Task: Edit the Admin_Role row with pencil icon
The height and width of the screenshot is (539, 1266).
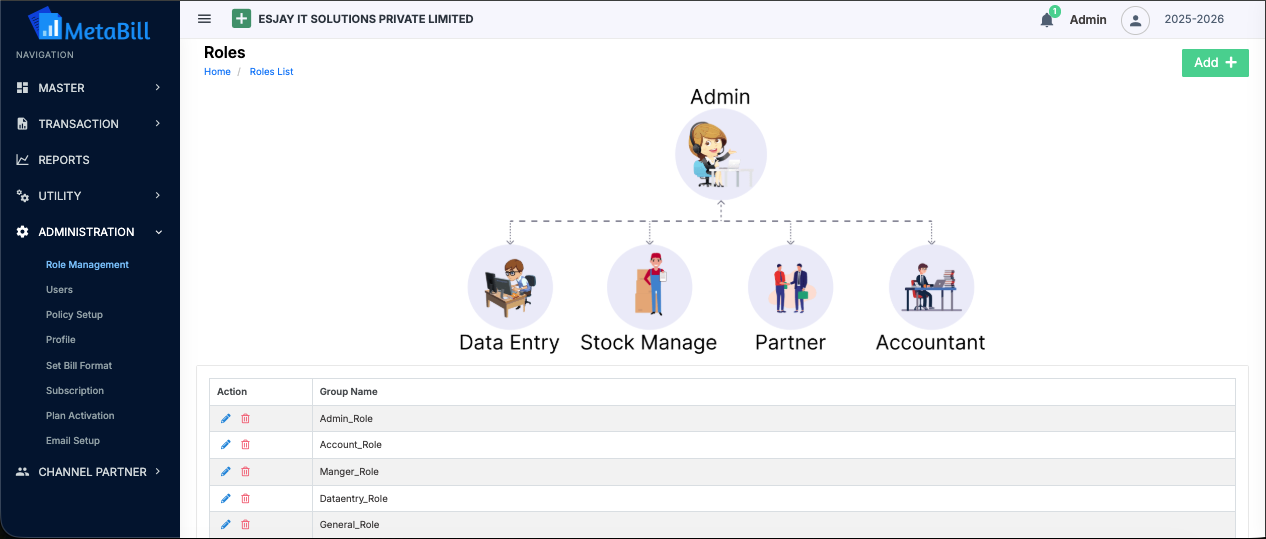Action: (225, 418)
